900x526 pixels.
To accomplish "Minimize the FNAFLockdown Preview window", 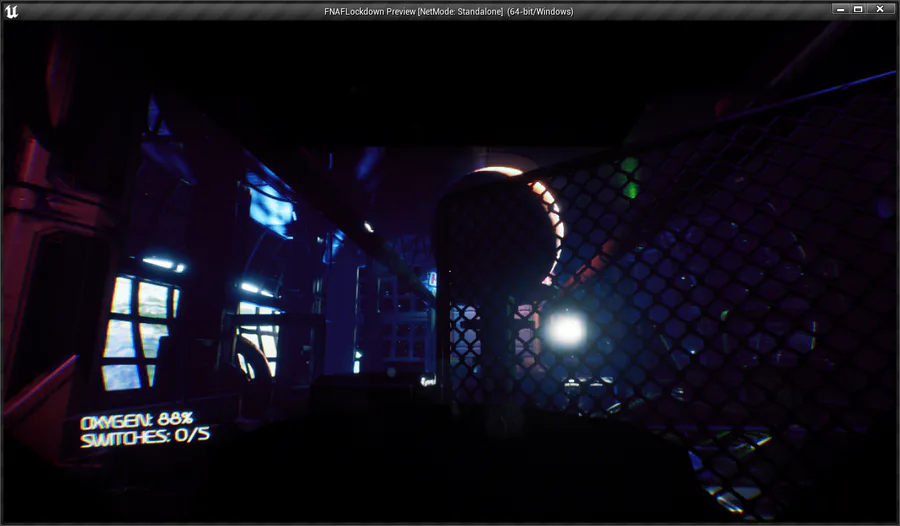I will pyautogui.click(x=841, y=9).
